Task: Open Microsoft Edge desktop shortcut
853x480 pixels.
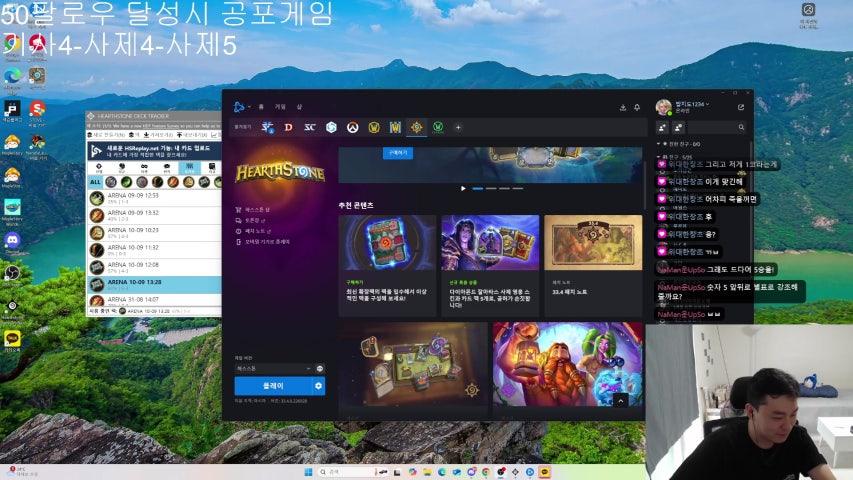Action: pyautogui.click(x=12, y=77)
